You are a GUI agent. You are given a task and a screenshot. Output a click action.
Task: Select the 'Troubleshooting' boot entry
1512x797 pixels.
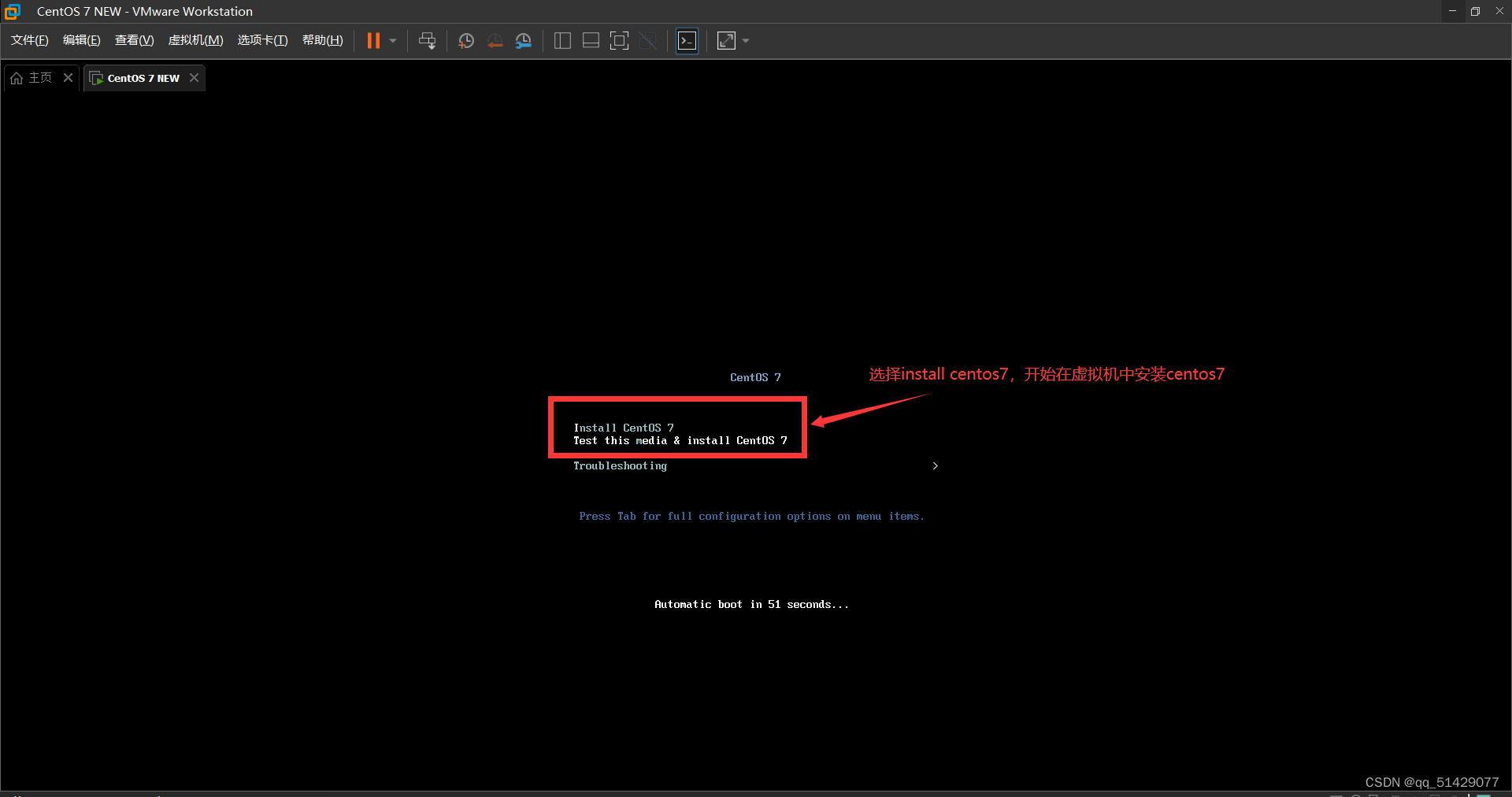pyautogui.click(x=620, y=466)
